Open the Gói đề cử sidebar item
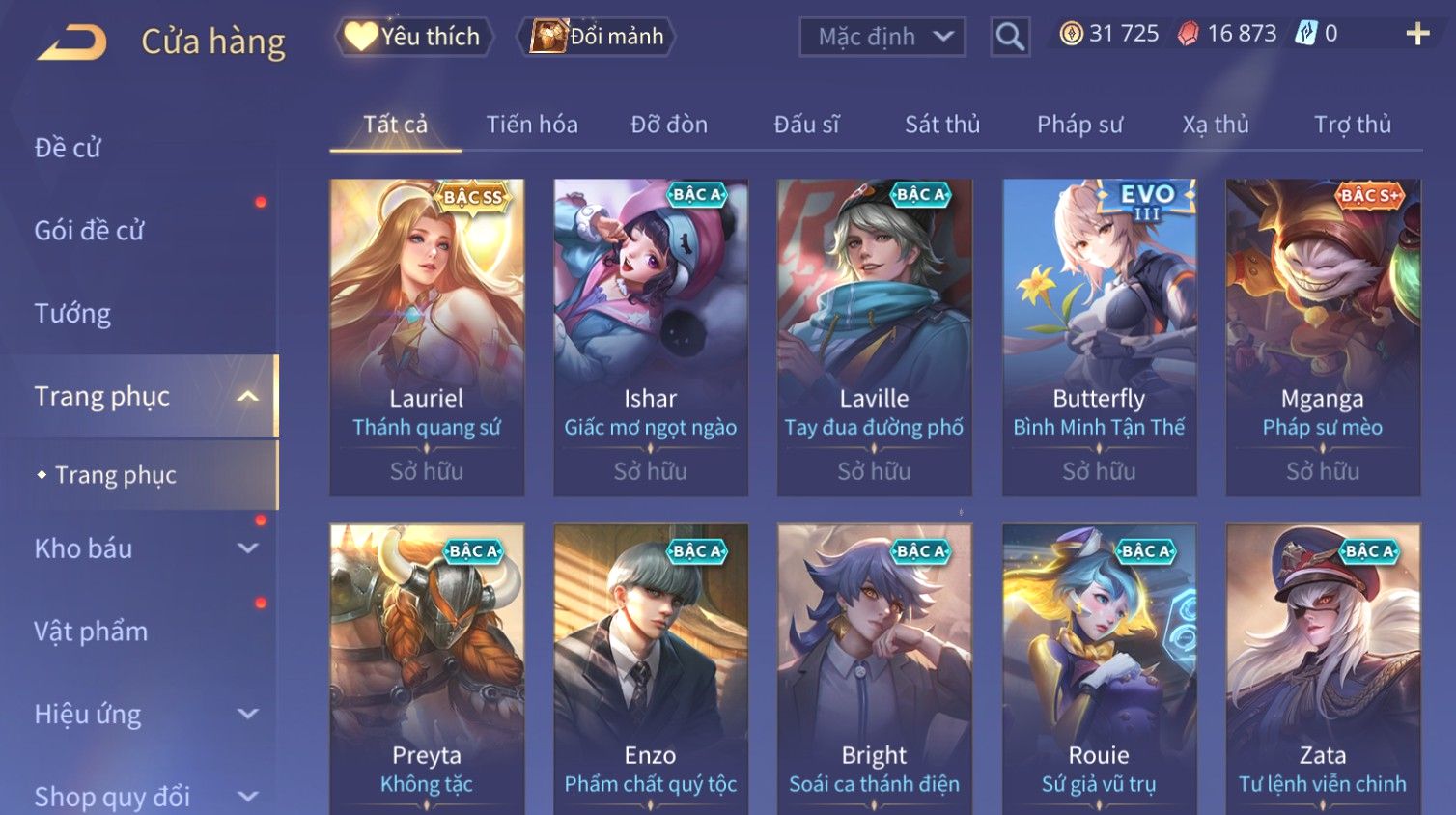This screenshot has width=1456, height=815. (89, 231)
